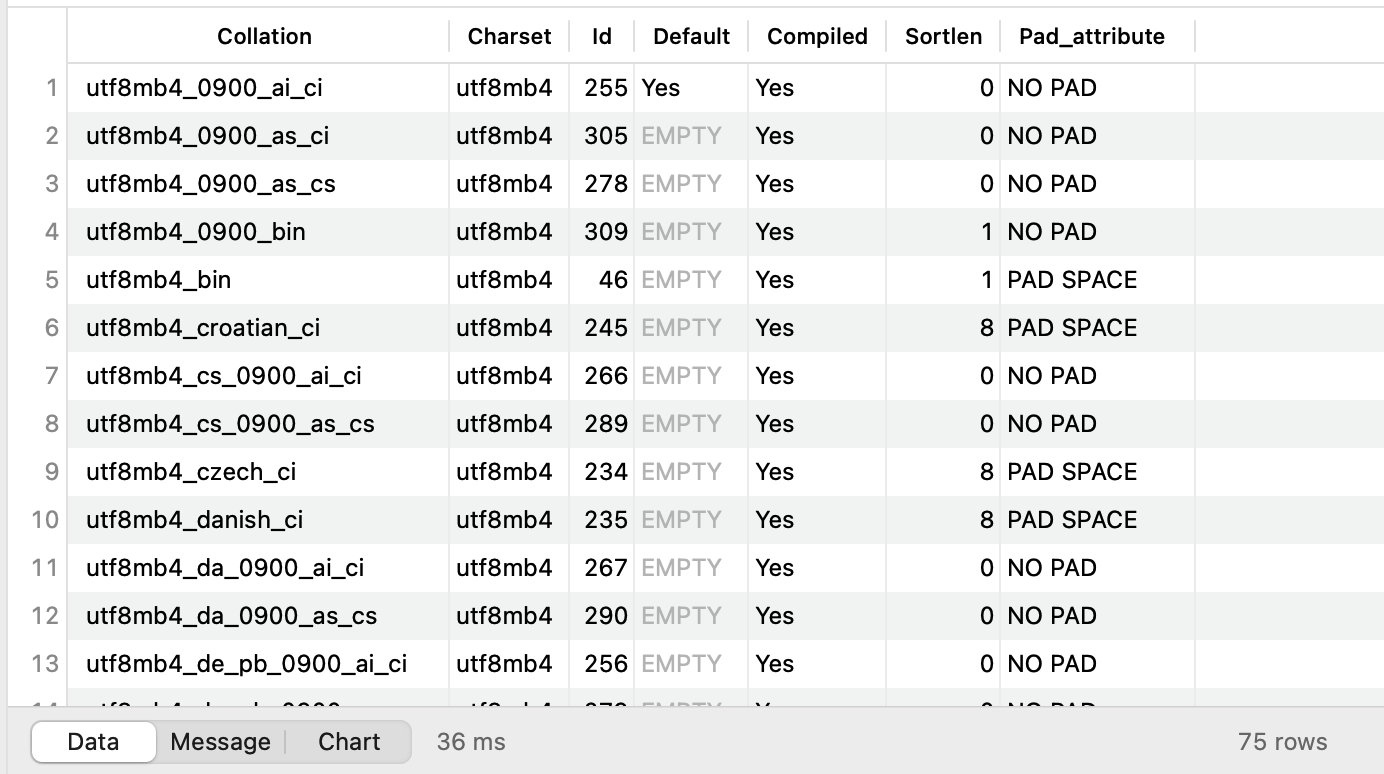Image resolution: width=1384 pixels, height=774 pixels.
Task: Click Id value 234
Action: coord(606,472)
